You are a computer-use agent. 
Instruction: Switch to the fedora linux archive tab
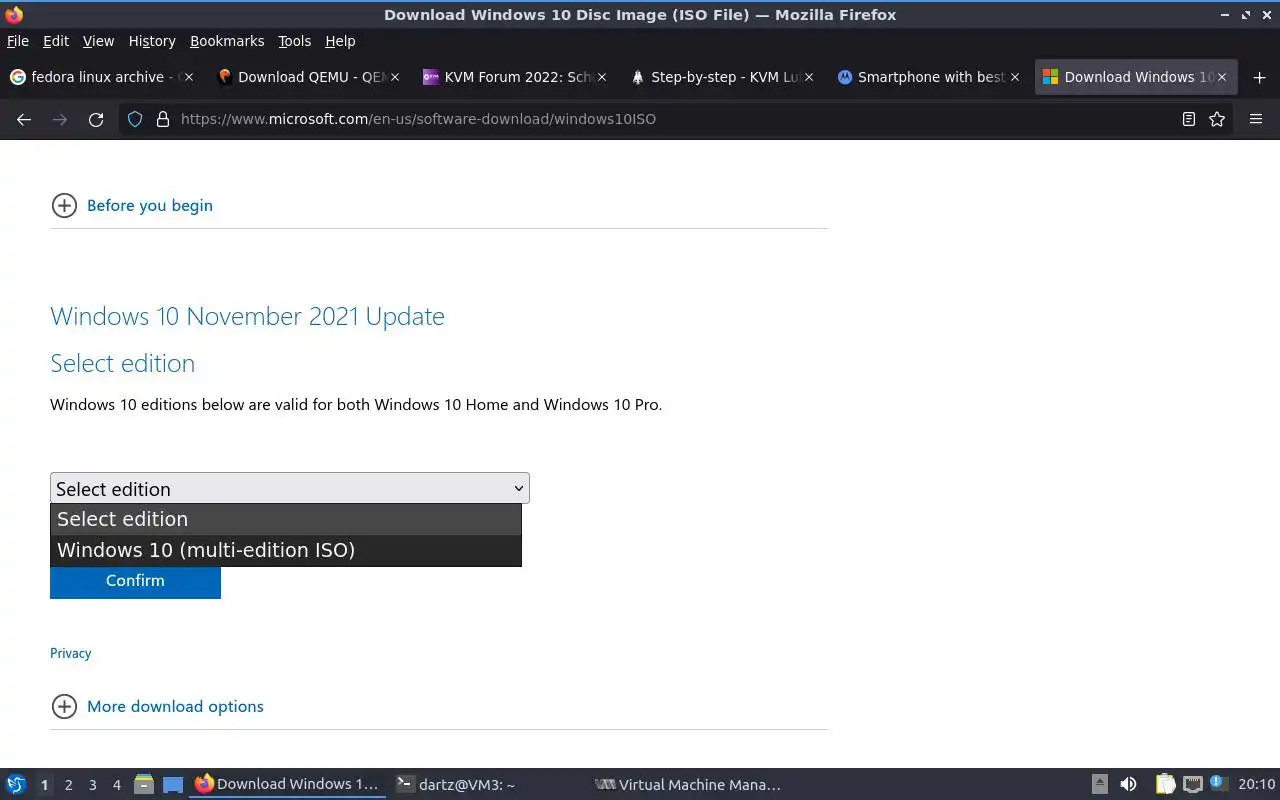click(x=100, y=77)
